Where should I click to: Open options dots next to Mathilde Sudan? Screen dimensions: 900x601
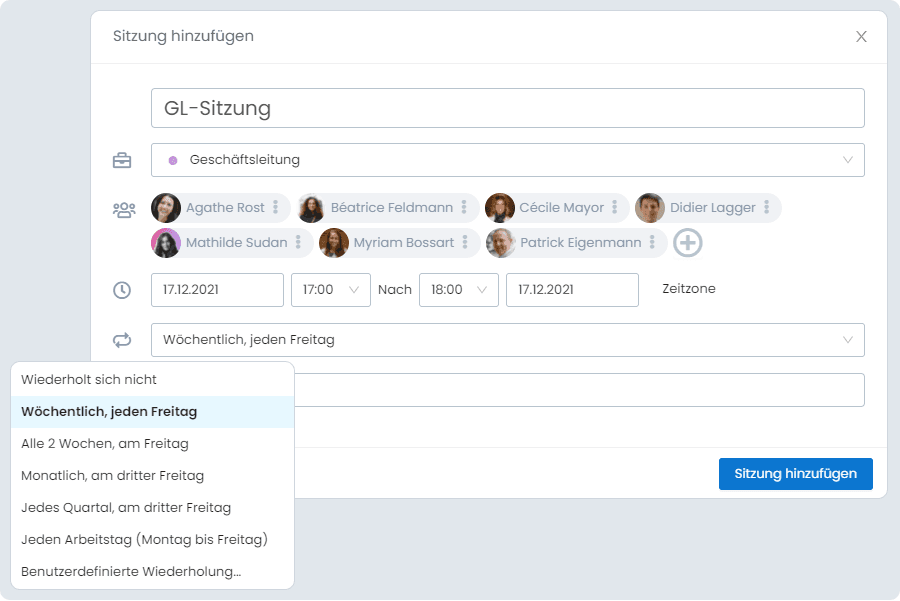[x=298, y=242]
